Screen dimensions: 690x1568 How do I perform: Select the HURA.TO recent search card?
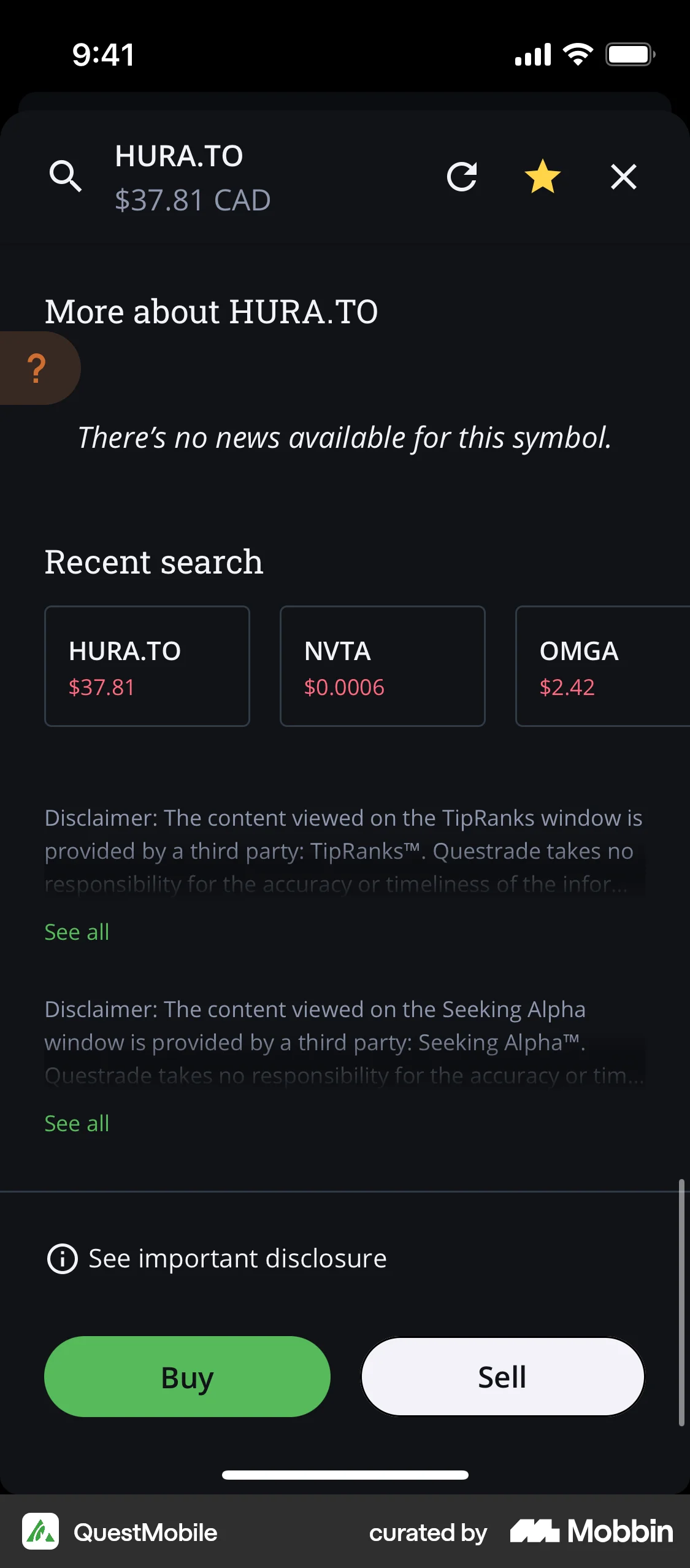point(147,666)
